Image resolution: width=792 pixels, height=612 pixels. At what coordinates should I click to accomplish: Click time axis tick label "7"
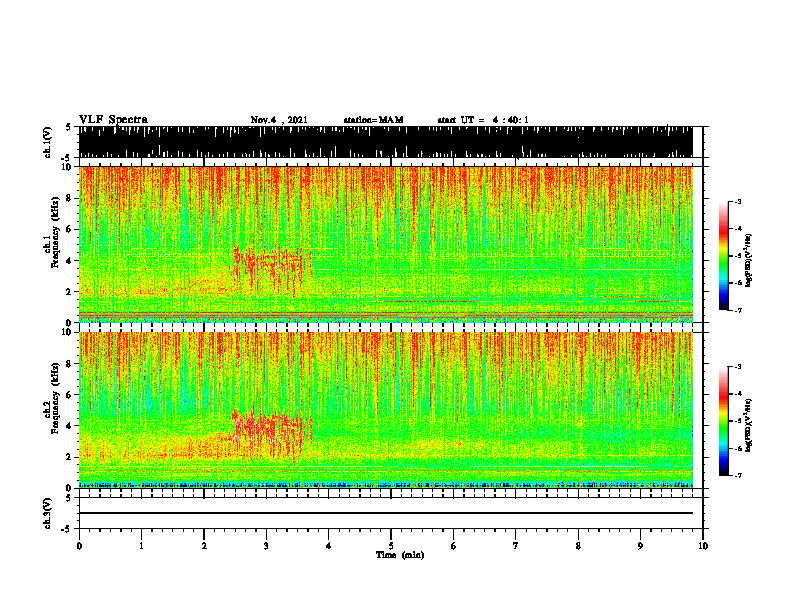click(x=516, y=546)
